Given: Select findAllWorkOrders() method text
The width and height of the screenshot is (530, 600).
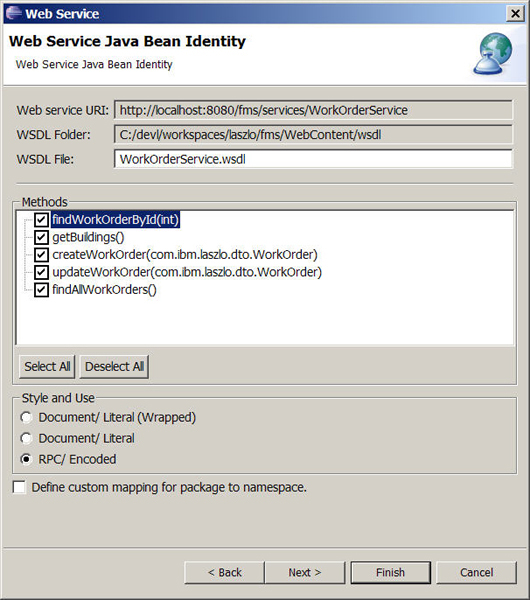Looking at the screenshot, I should coord(104,290).
